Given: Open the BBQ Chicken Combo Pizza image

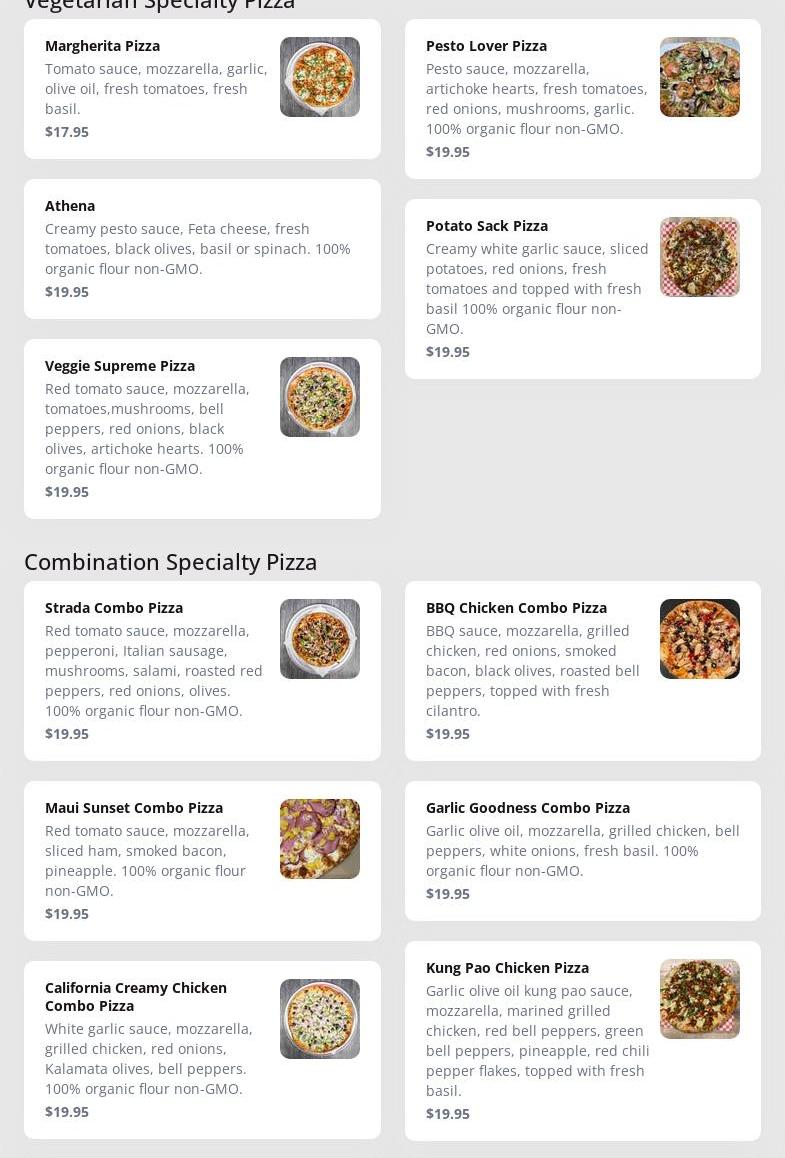Looking at the screenshot, I should (x=699, y=639).
